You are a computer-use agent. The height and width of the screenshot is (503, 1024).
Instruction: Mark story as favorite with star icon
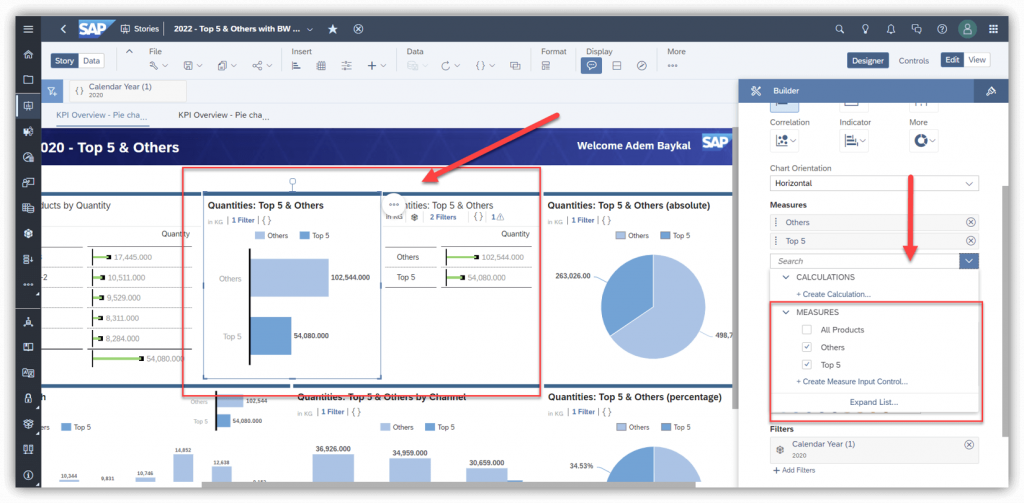tap(332, 29)
